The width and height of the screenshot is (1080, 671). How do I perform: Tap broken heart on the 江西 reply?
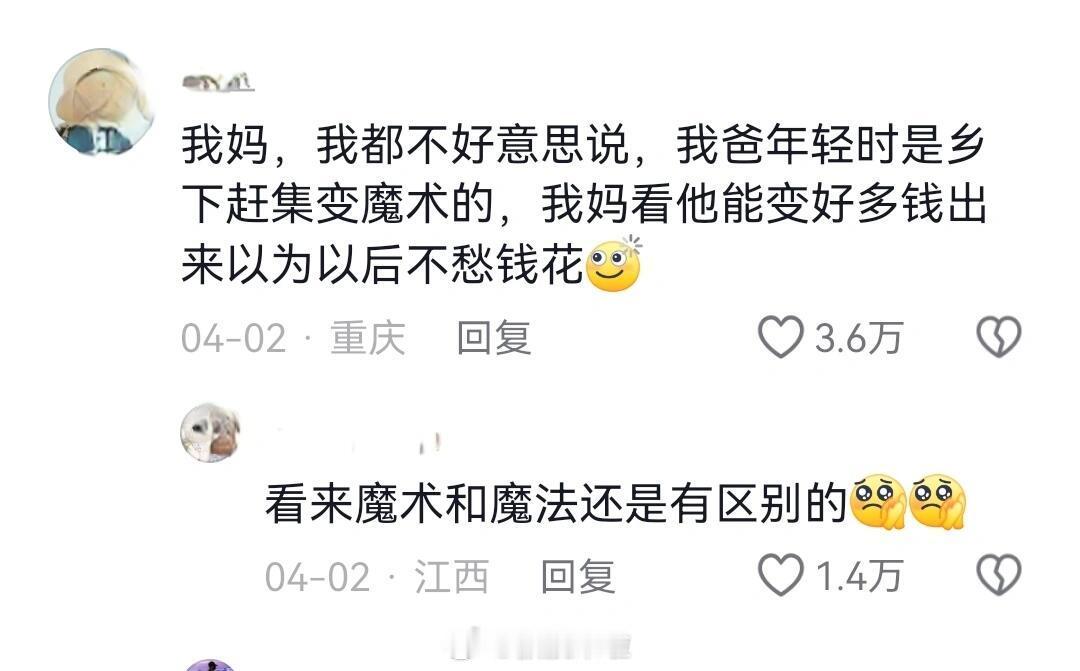click(999, 575)
